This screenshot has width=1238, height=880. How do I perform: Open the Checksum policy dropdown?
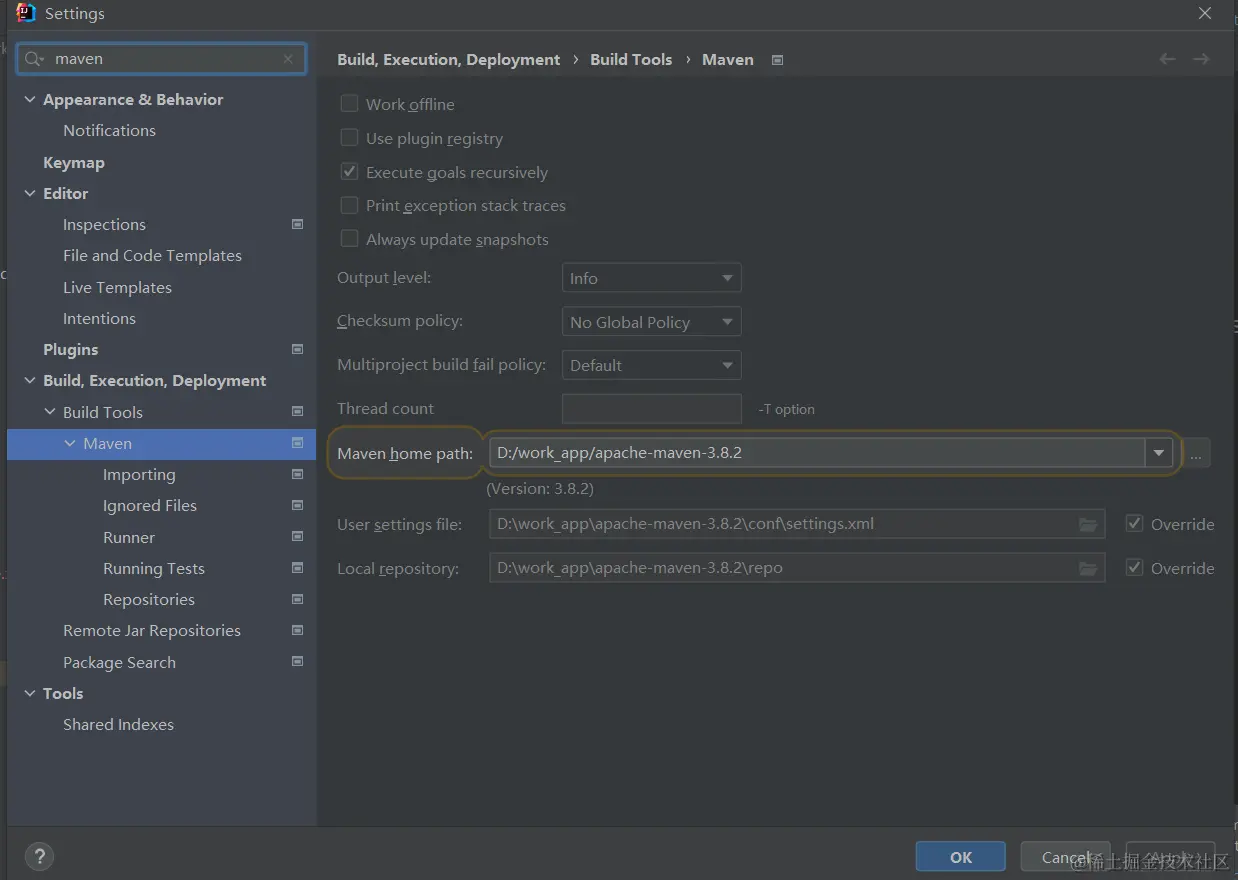pyautogui.click(x=651, y=322)
